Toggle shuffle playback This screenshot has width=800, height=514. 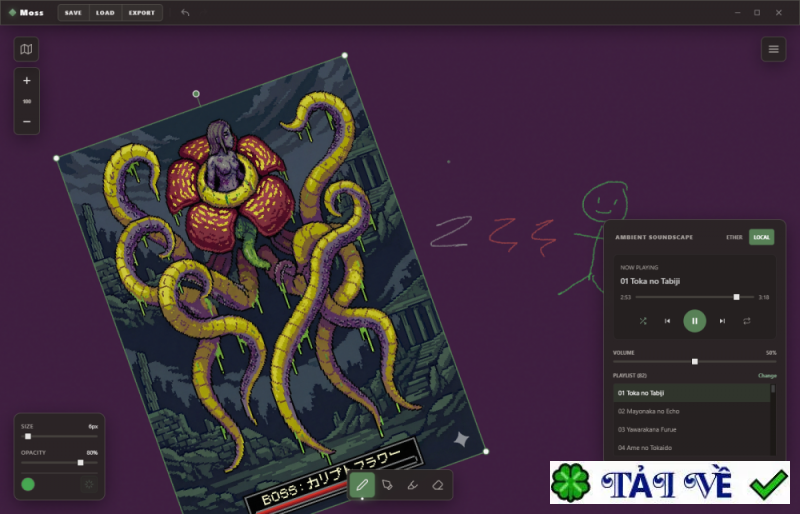pyautogui.click(x=643, y=321)
